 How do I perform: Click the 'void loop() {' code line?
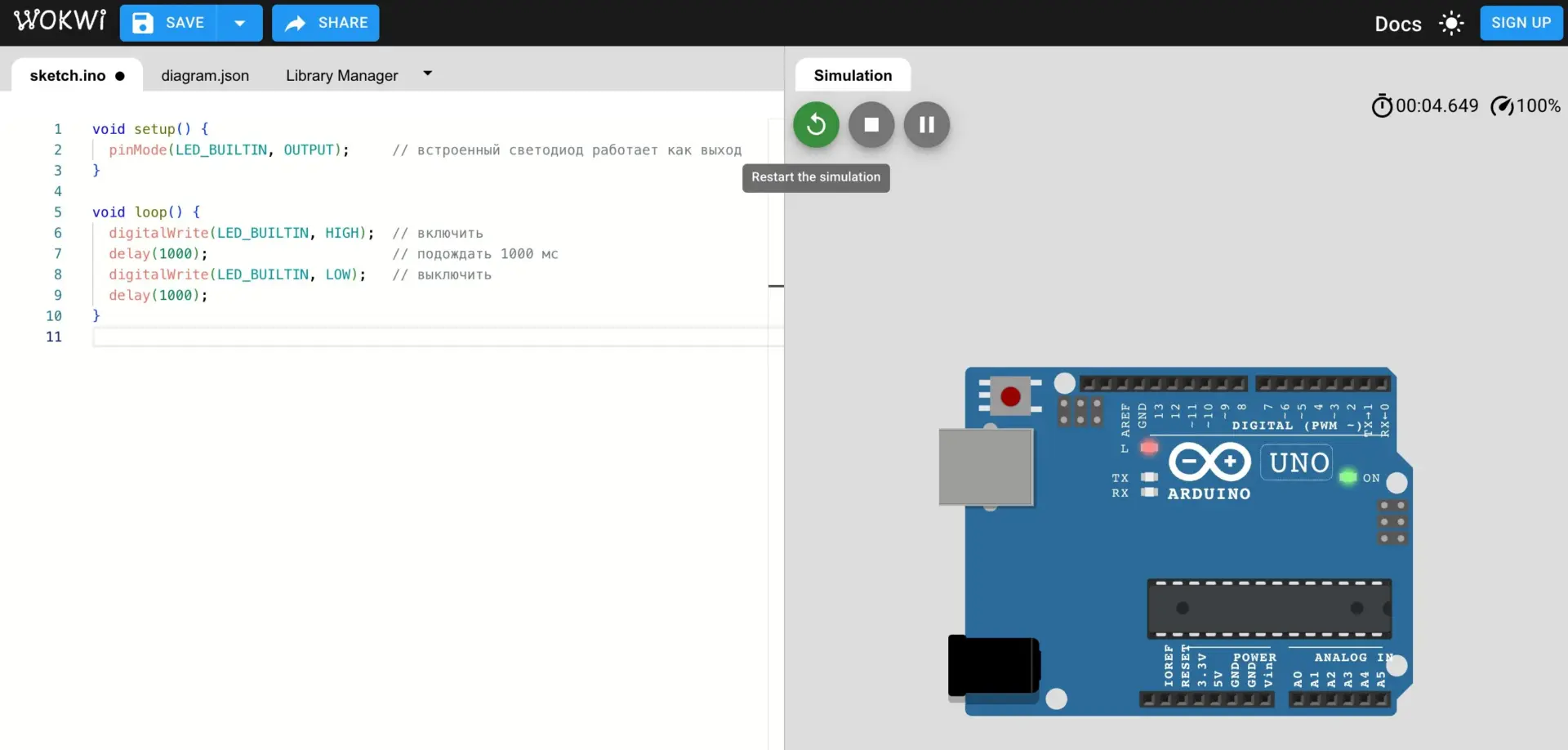click(x=146, y=212)
